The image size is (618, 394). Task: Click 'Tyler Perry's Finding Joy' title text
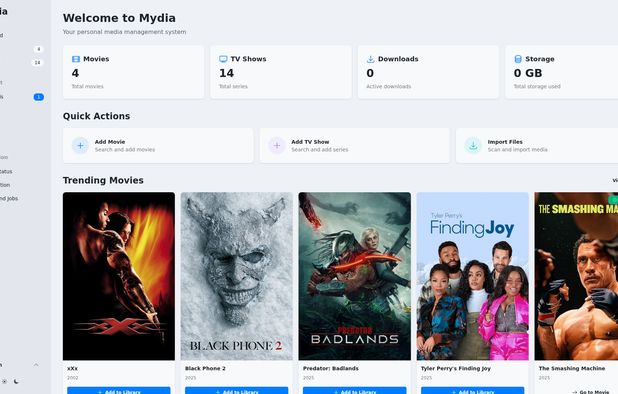pos(456,368)
